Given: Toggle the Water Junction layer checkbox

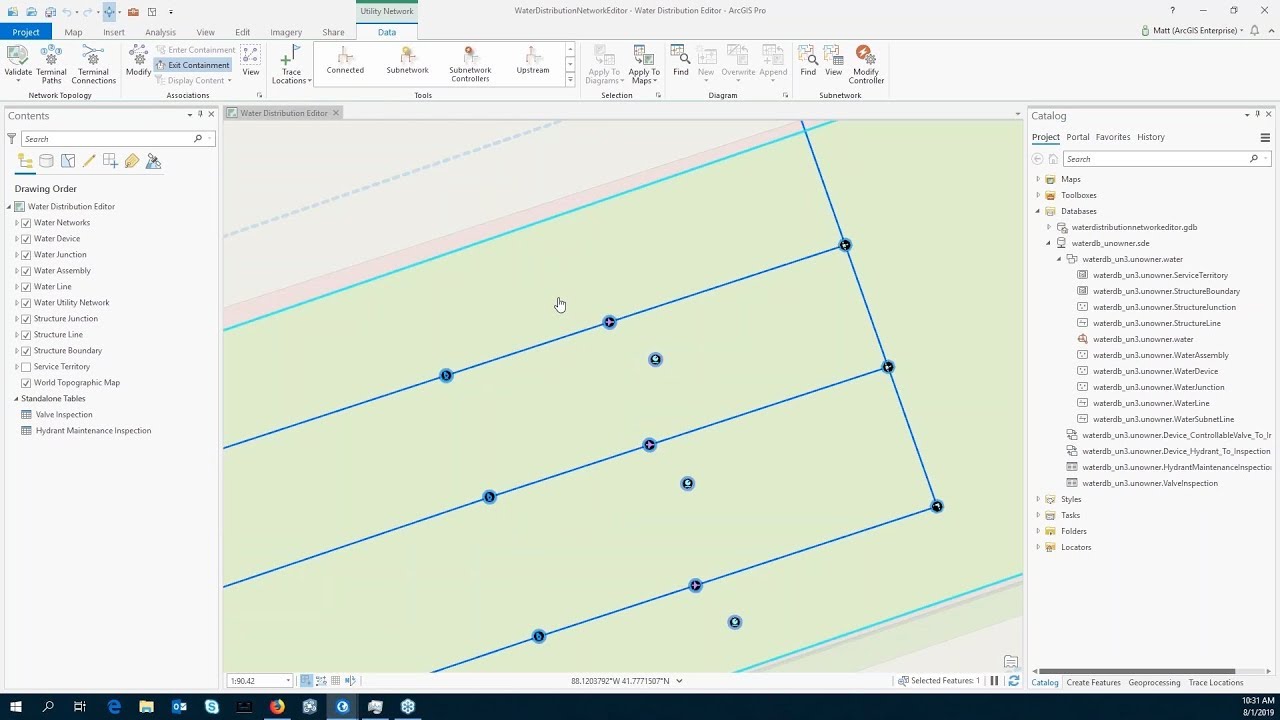Looking at the screenshot, I should click(x=26, y=255).
